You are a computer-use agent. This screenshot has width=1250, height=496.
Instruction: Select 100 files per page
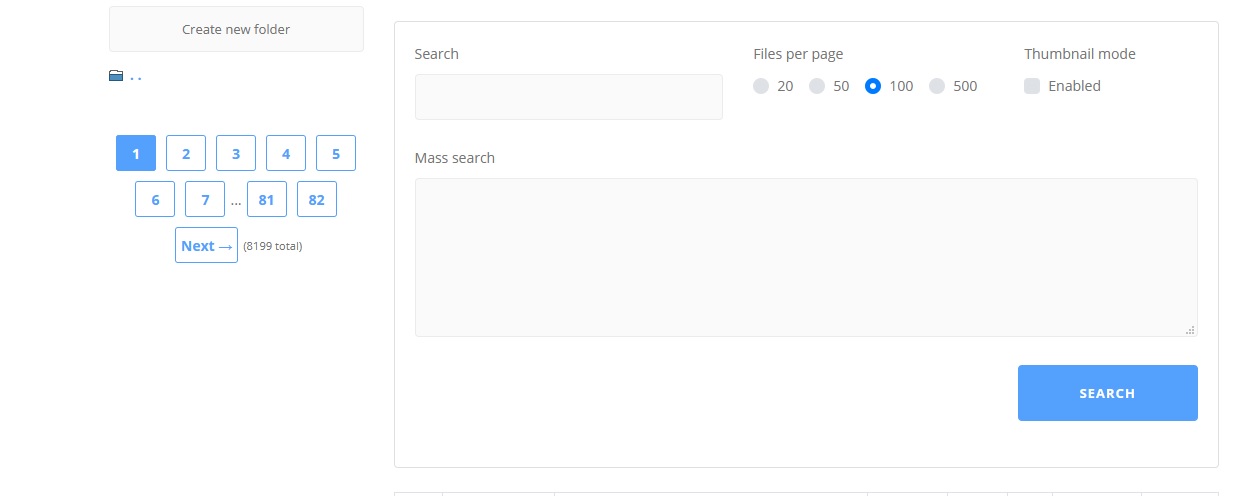pyautogui.click(x=873, y=86)
